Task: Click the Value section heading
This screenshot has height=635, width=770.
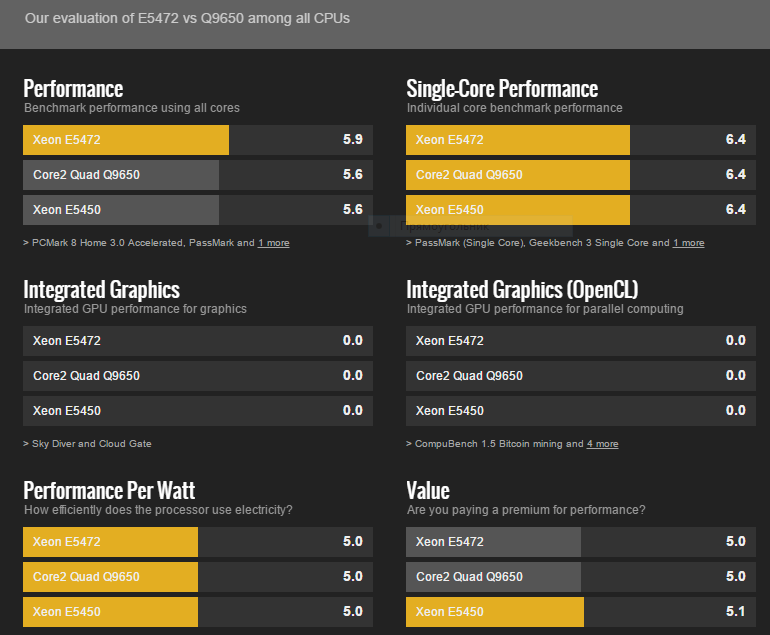Action: [x=428, y=491]
